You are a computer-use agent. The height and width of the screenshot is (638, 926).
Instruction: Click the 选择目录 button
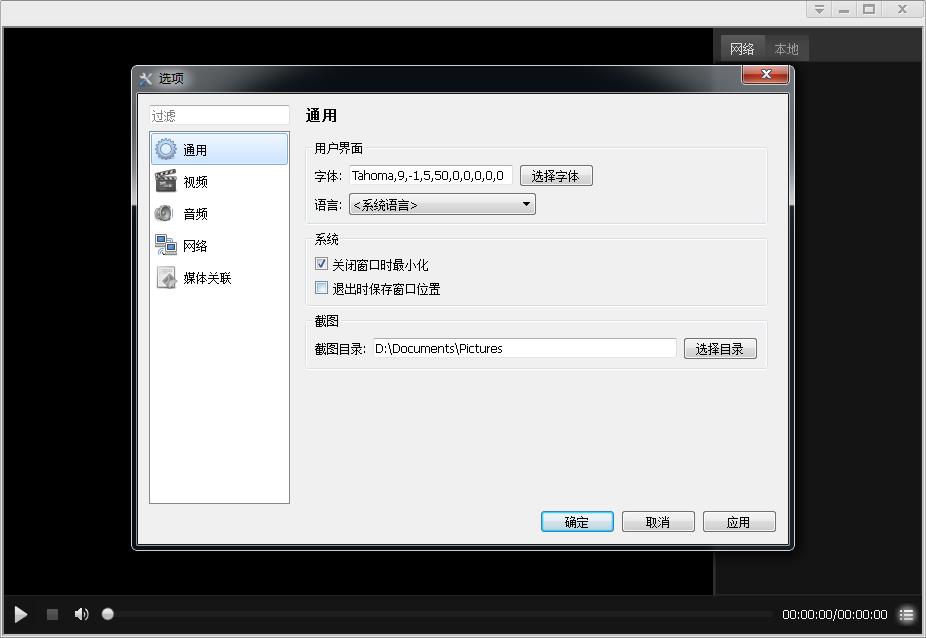click(720, 348)
